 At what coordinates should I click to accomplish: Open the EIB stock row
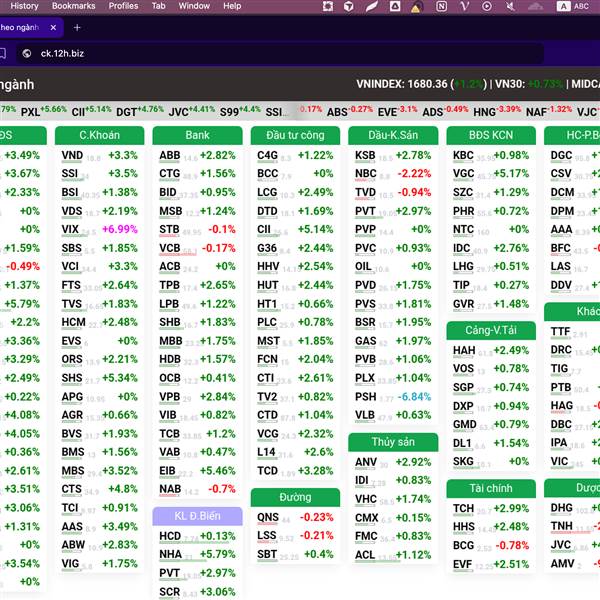tap(197, 471)
